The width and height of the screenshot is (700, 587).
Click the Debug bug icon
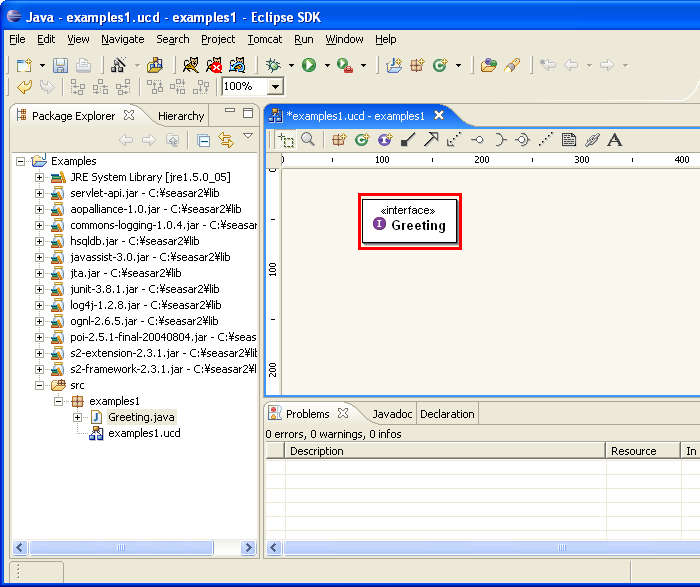273,66
